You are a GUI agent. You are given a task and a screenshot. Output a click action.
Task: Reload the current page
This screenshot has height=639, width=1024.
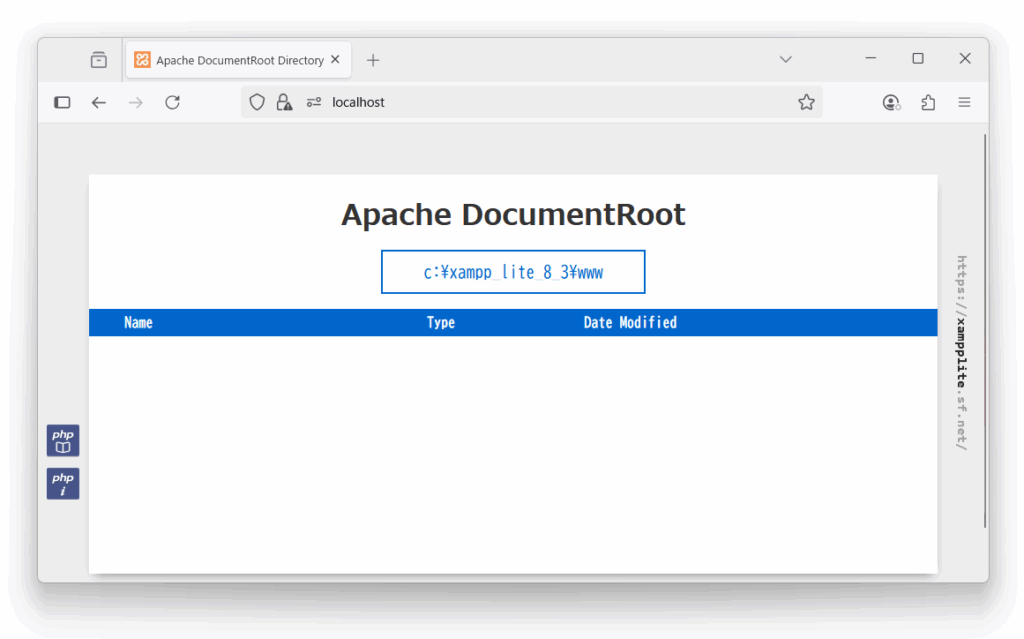tap(172, 103)
